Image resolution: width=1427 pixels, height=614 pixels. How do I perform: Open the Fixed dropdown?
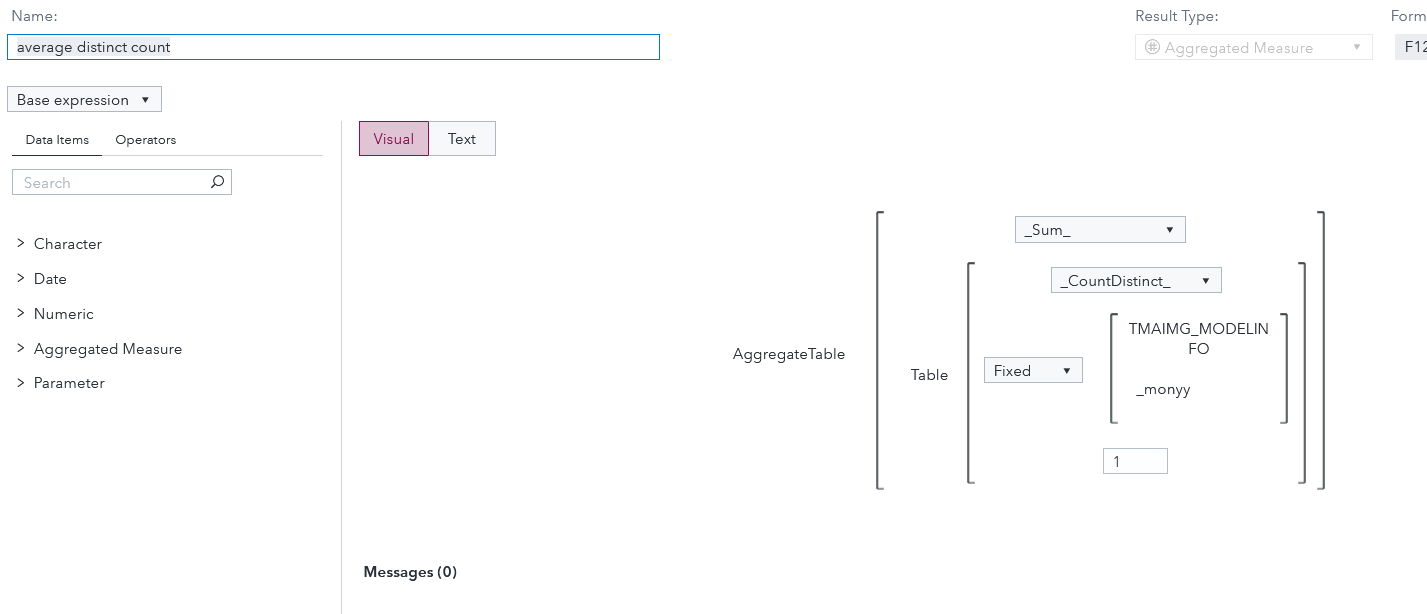[x=1033, y=371]
